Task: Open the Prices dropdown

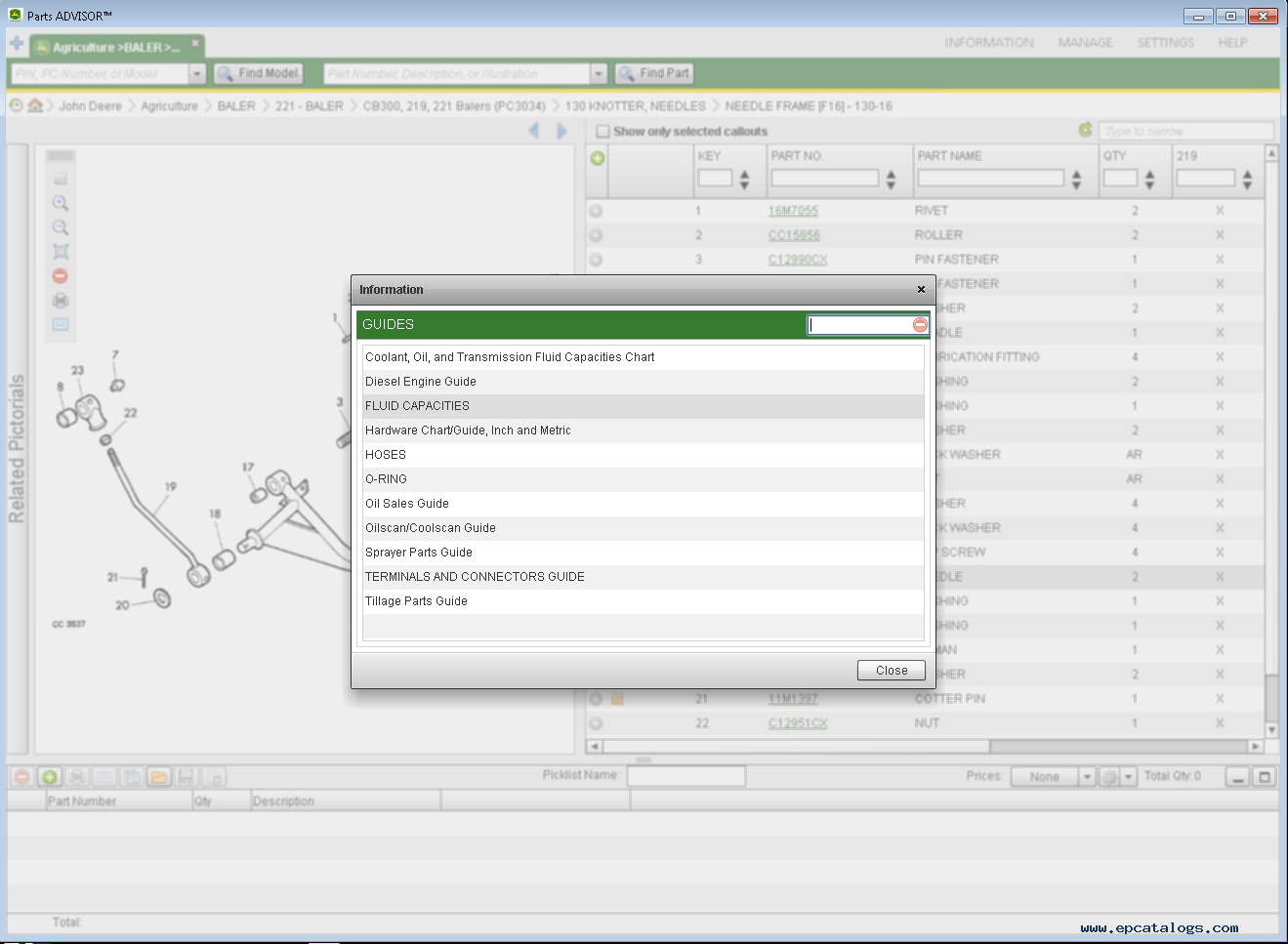Action: point(1086,776)
